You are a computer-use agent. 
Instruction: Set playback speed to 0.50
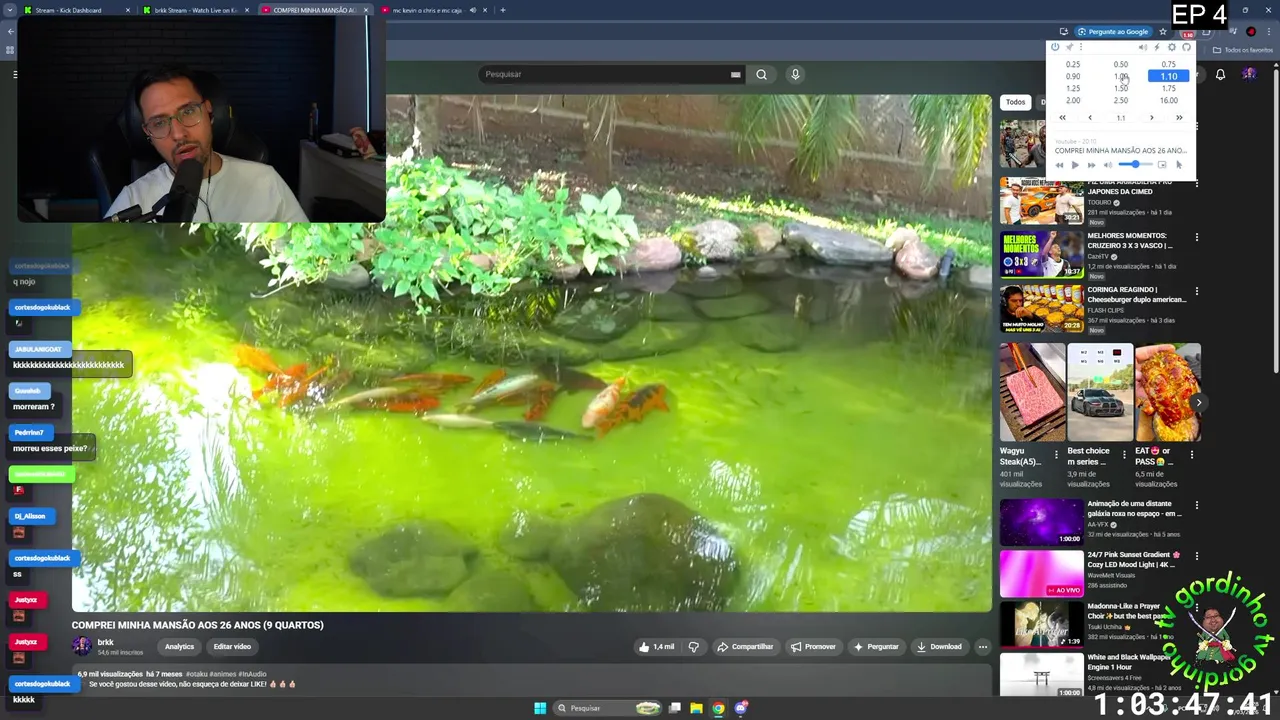[1121, 64]
